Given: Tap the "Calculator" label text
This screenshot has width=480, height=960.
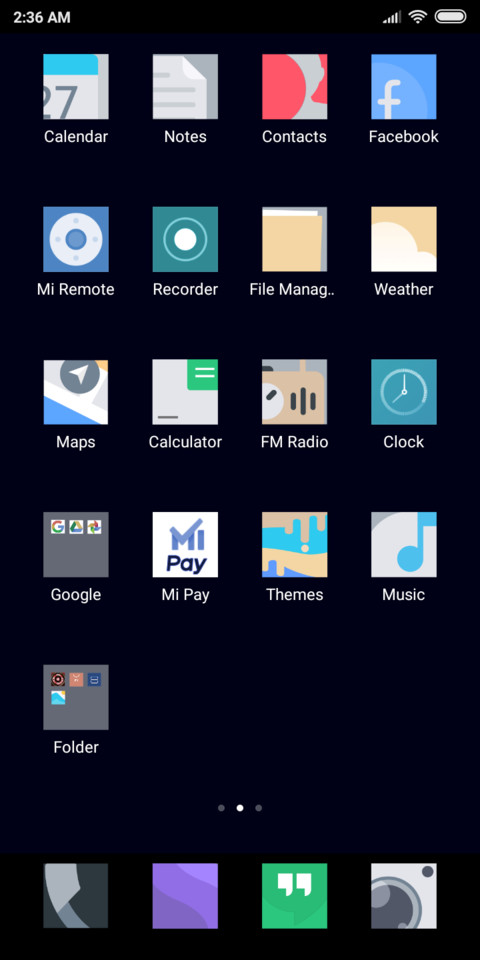Looking at the screenshot, I should 185,442.
